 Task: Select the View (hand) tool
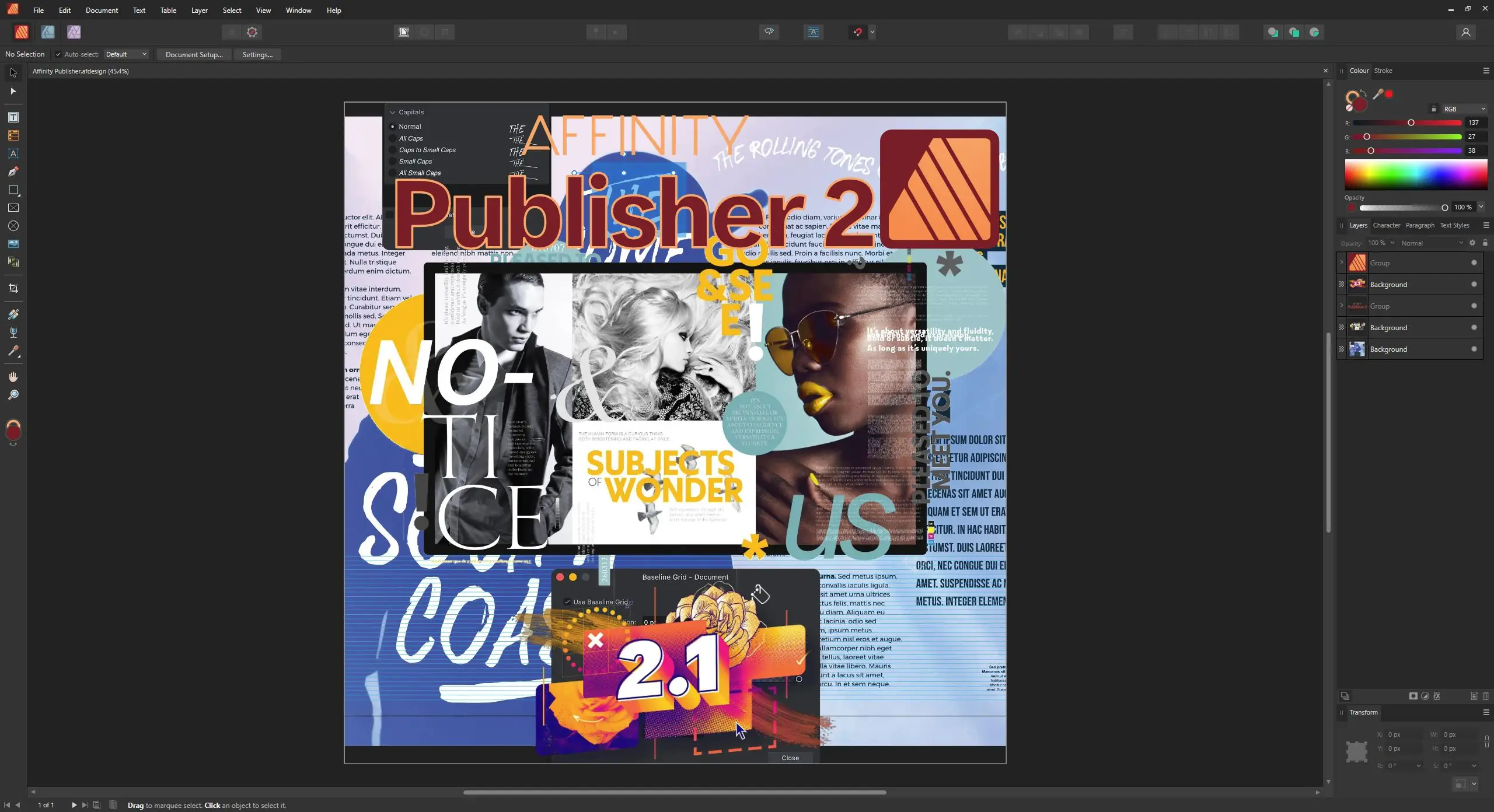click(x=13, y=377)
